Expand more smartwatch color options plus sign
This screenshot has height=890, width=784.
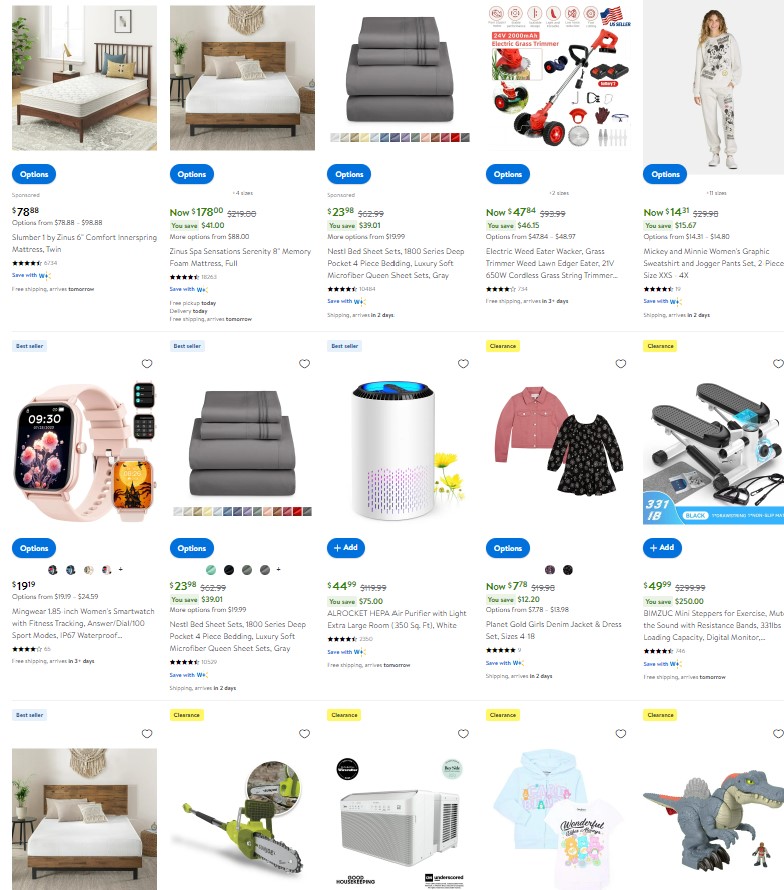[x=120, y=569]
